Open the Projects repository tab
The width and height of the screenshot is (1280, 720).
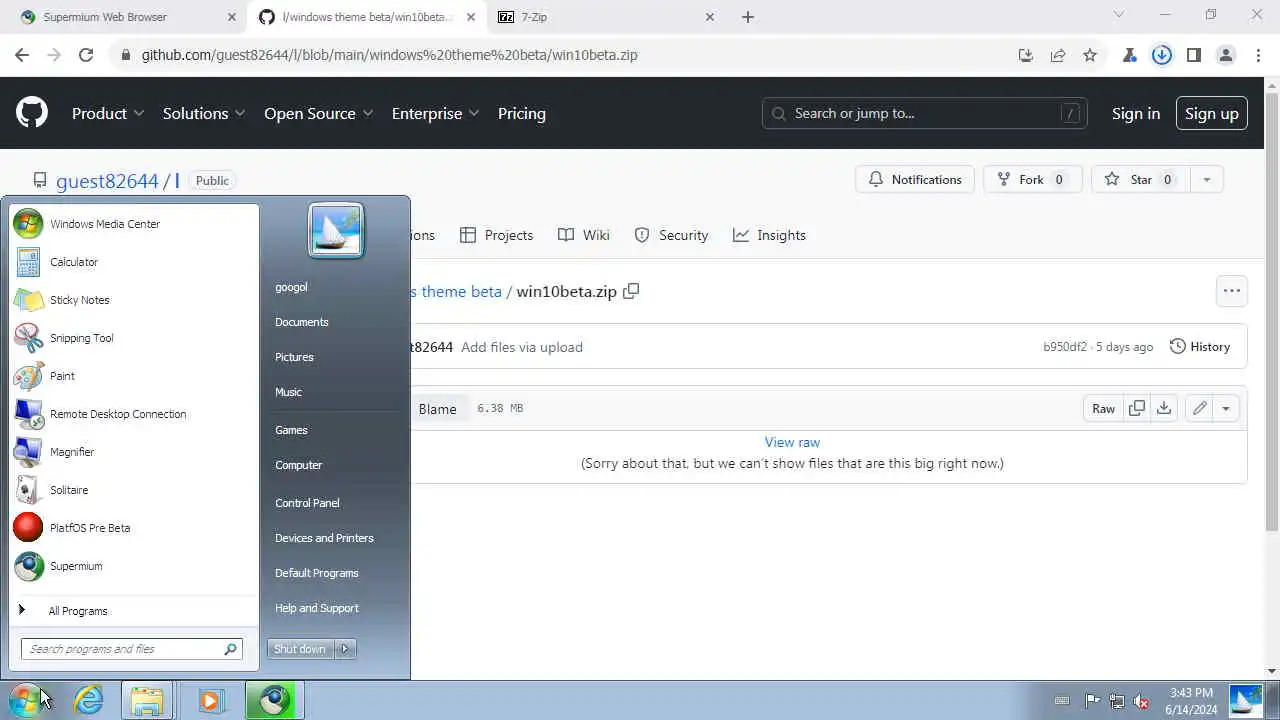(496, 235)
